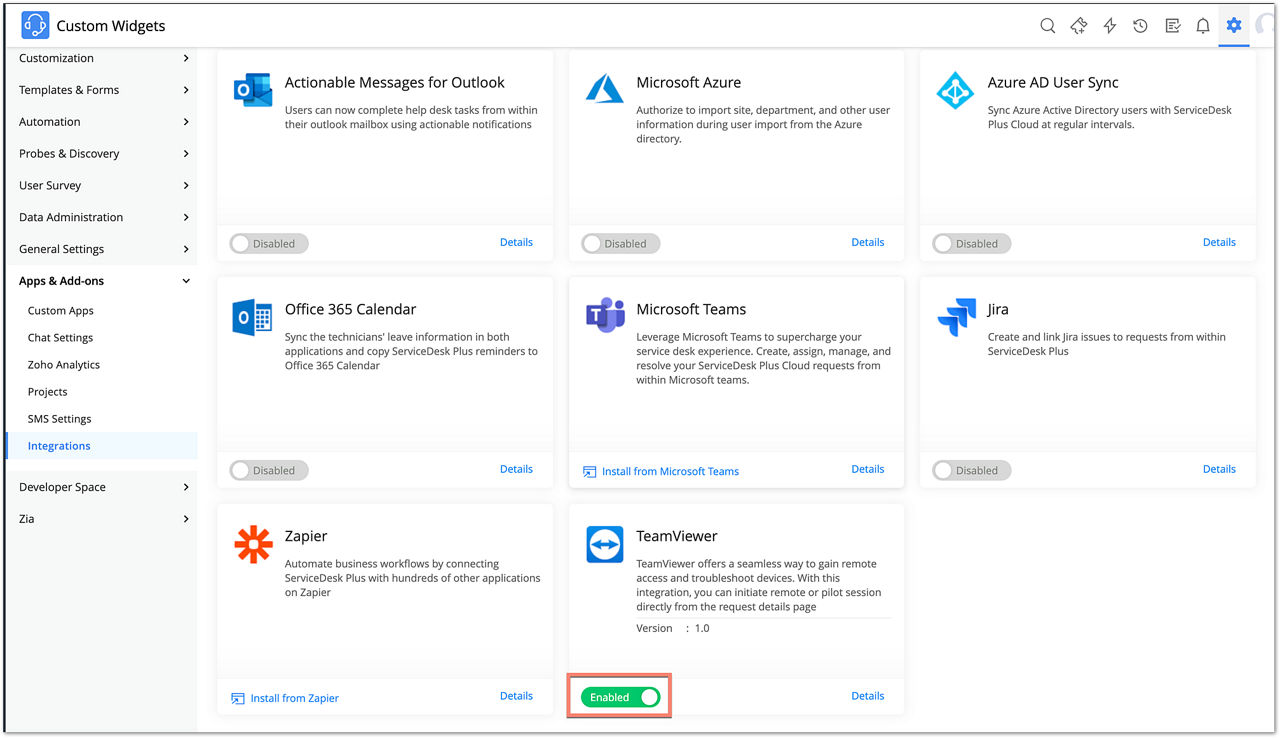Click the Microsoft Teams logo icon

pyautogui.click(x=604, y=316)
